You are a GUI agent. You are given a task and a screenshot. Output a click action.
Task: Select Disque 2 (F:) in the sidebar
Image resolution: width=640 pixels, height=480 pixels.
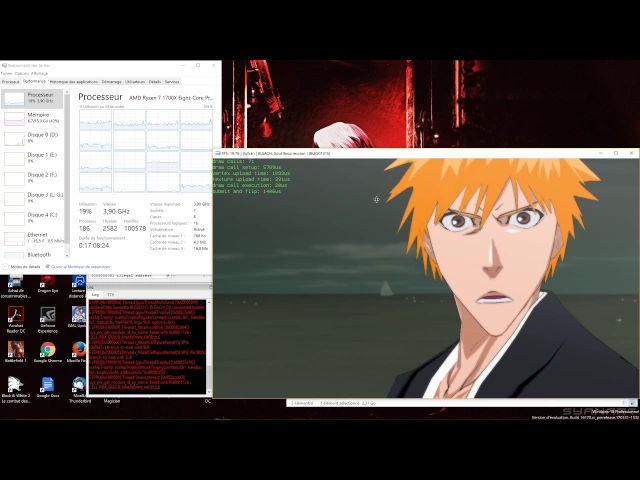point(32,178)
